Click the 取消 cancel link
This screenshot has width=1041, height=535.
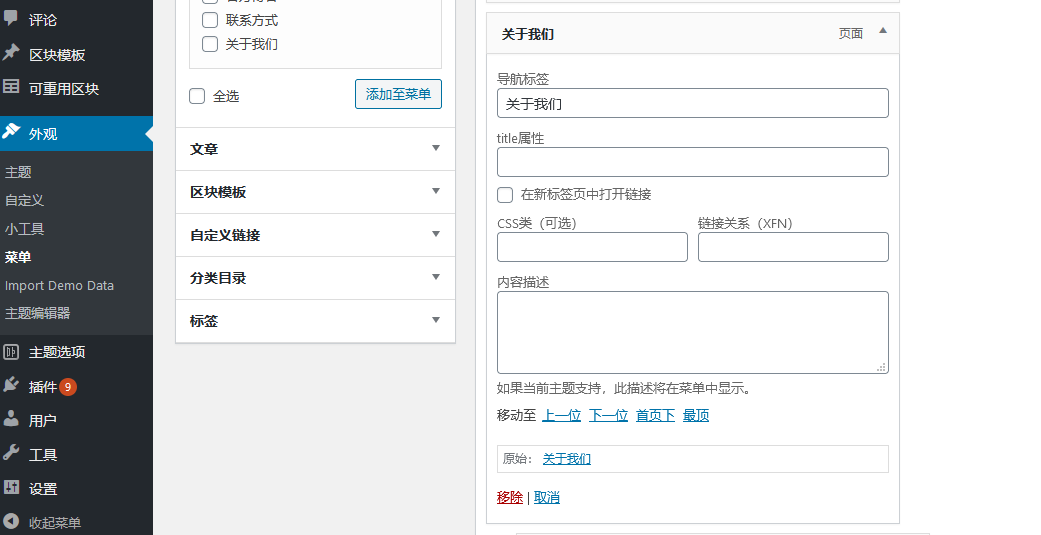546,497
